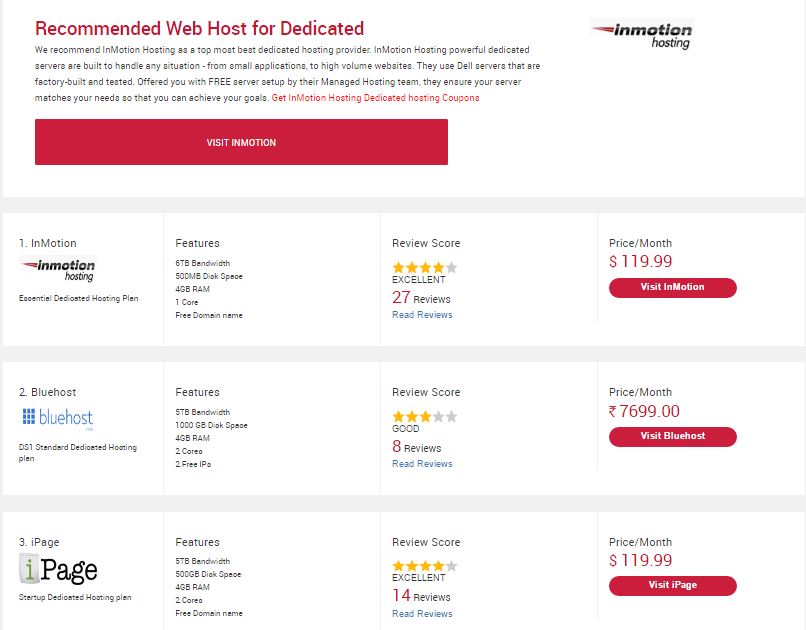Click the big VISIT INMOTION button
The image size is (806, 630).
click(241, 142)
